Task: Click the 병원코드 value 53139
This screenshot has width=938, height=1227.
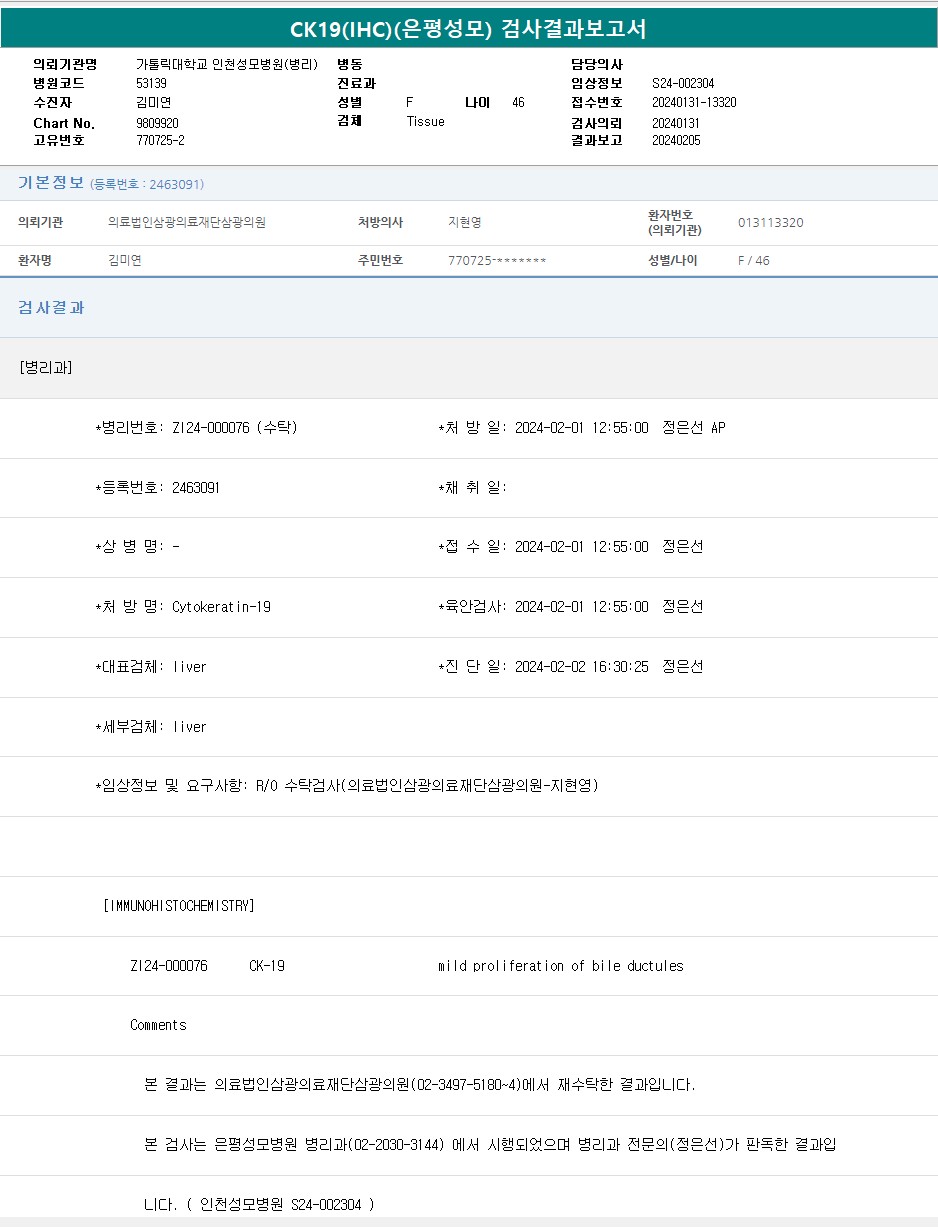Action: pyautogui.click(x=151, y=84)
